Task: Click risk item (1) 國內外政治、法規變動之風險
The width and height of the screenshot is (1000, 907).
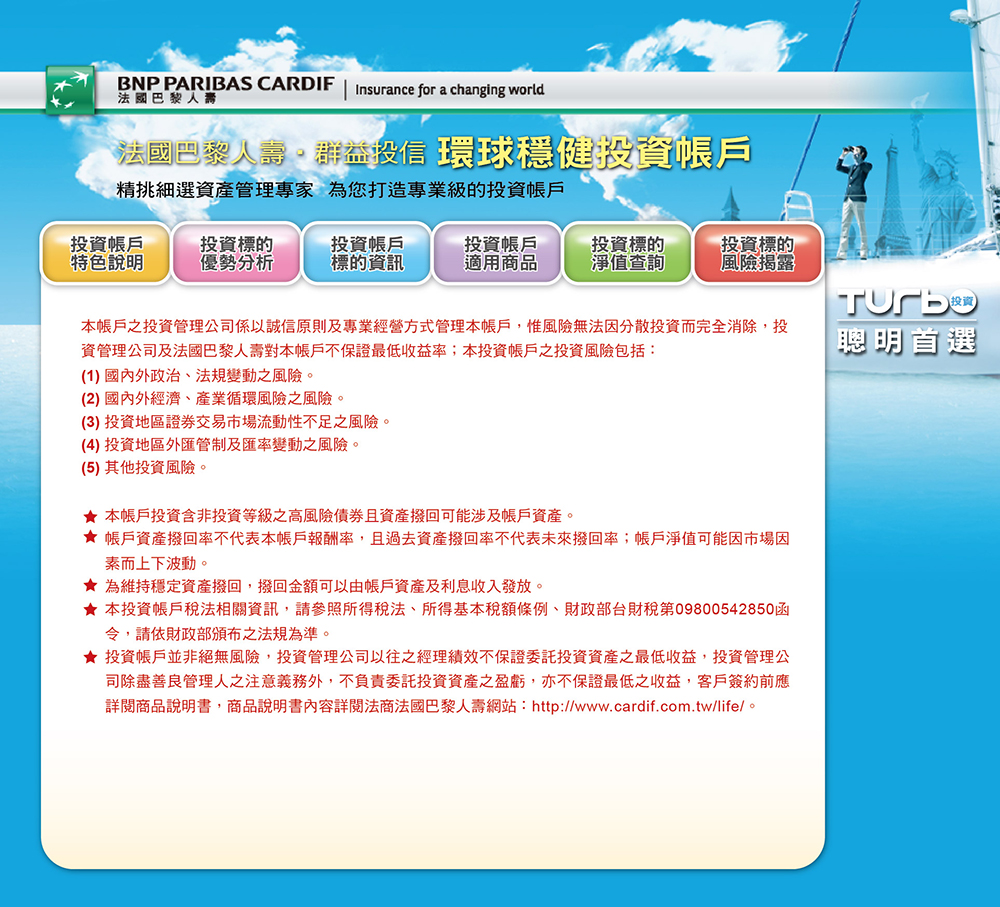Action: (198, 376)
